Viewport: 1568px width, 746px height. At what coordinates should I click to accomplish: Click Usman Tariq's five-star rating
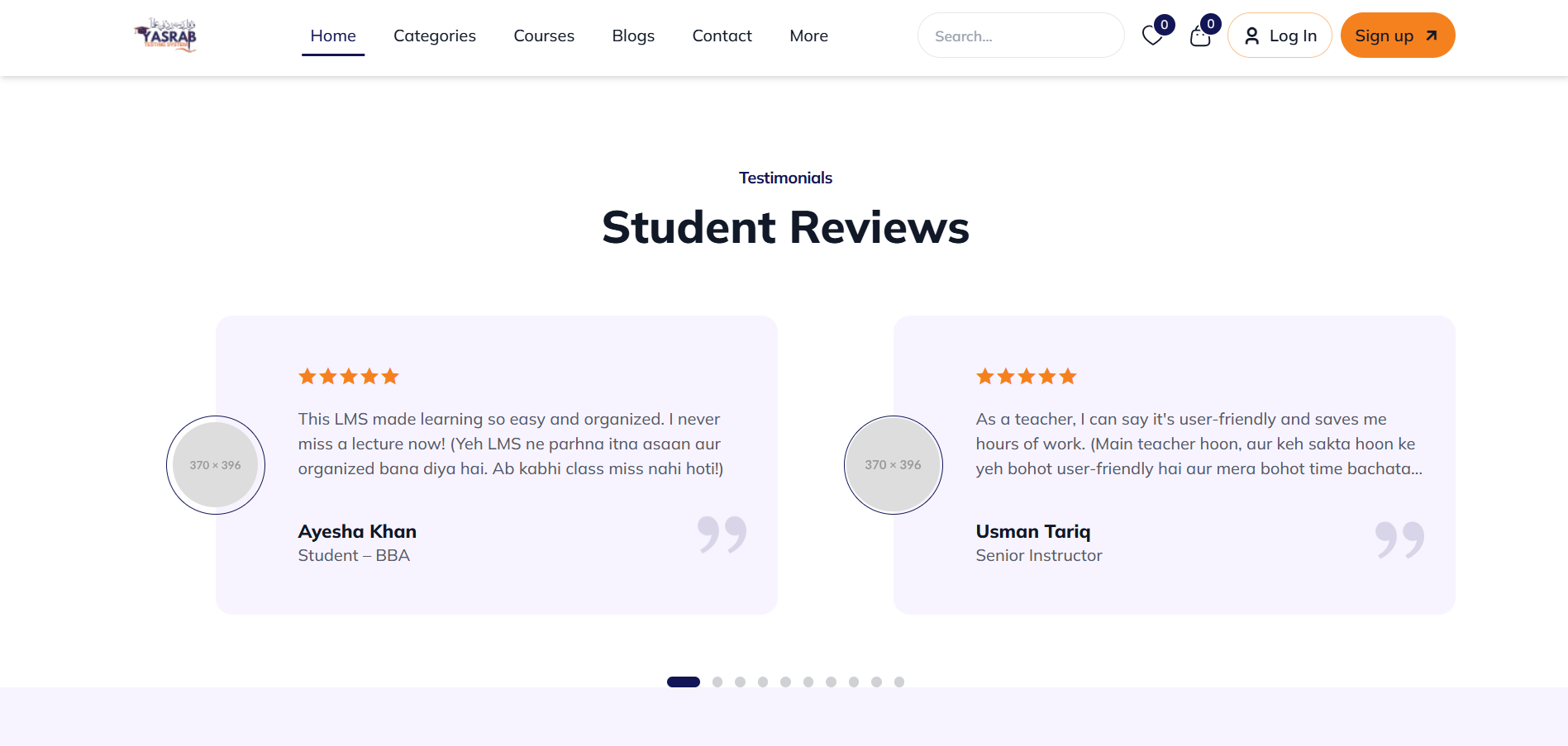1026,377
